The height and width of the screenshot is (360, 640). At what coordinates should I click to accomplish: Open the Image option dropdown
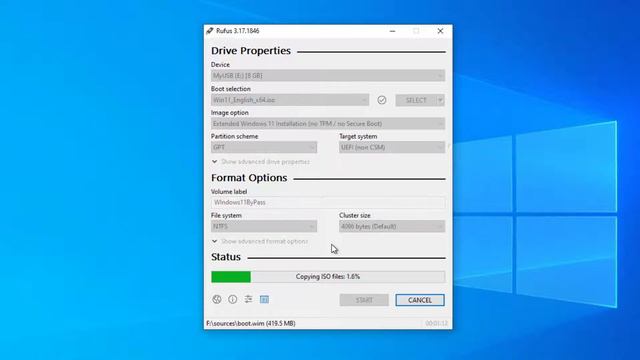pyautogui.click(x=328, y=124)
